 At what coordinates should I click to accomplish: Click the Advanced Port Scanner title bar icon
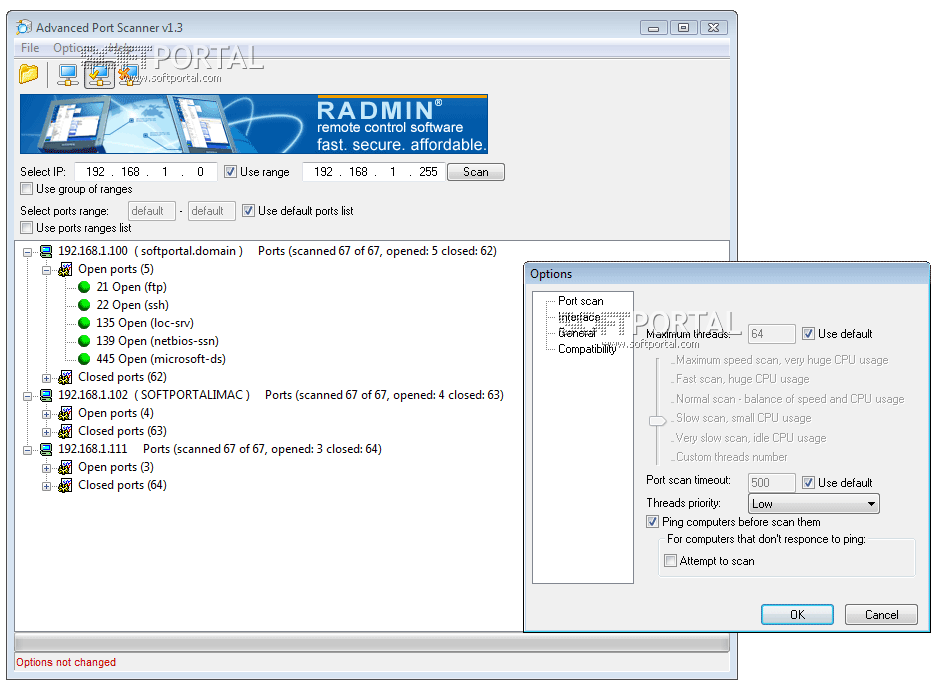click(24, 27)
